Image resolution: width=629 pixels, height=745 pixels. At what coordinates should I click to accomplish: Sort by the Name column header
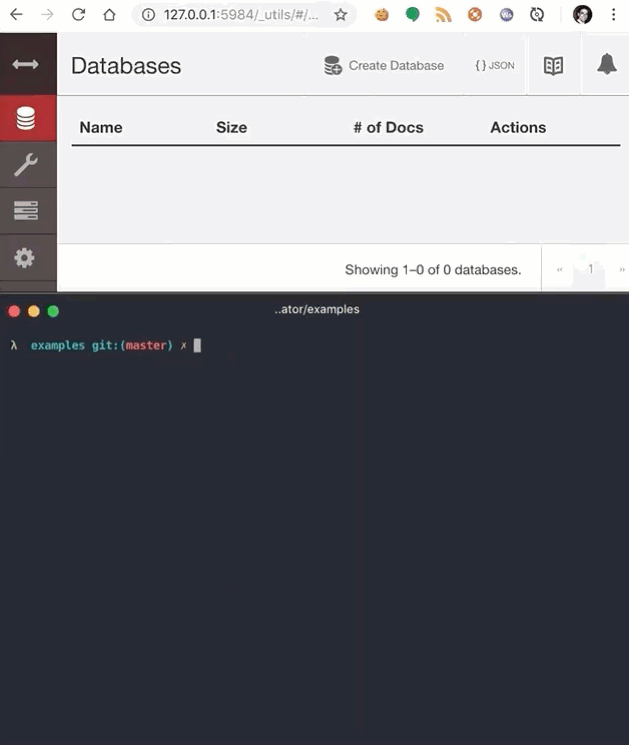(101, 127)
